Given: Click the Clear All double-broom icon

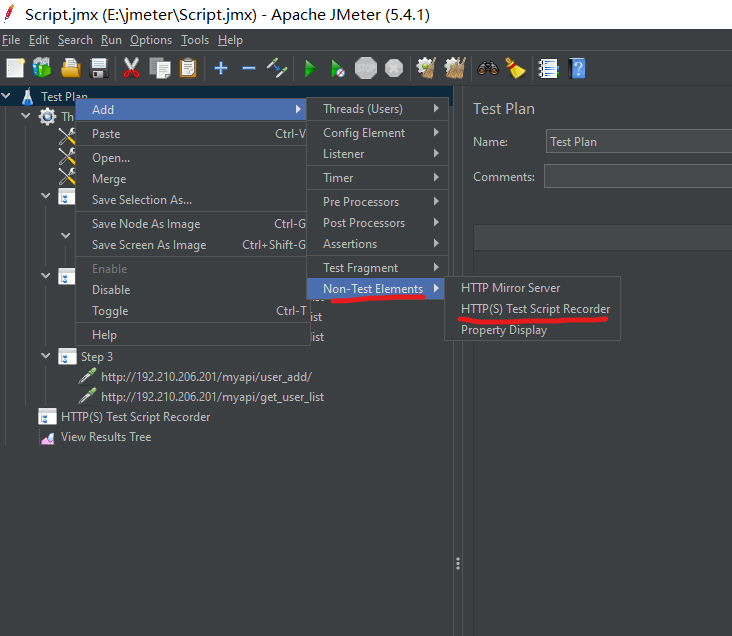Looking at the screenshot, I should point(455,68).
